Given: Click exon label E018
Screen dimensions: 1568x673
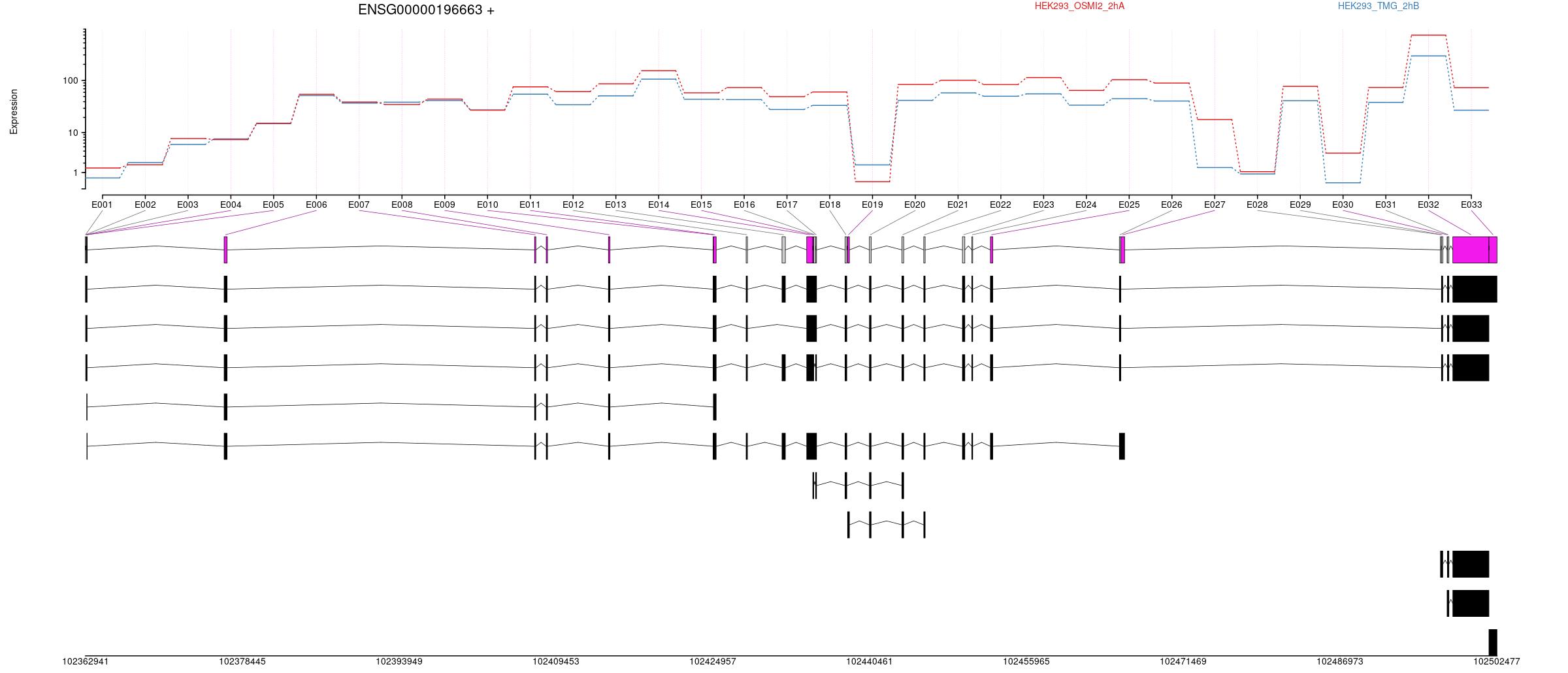Looking at the screenshot, I should coord(830,205).
